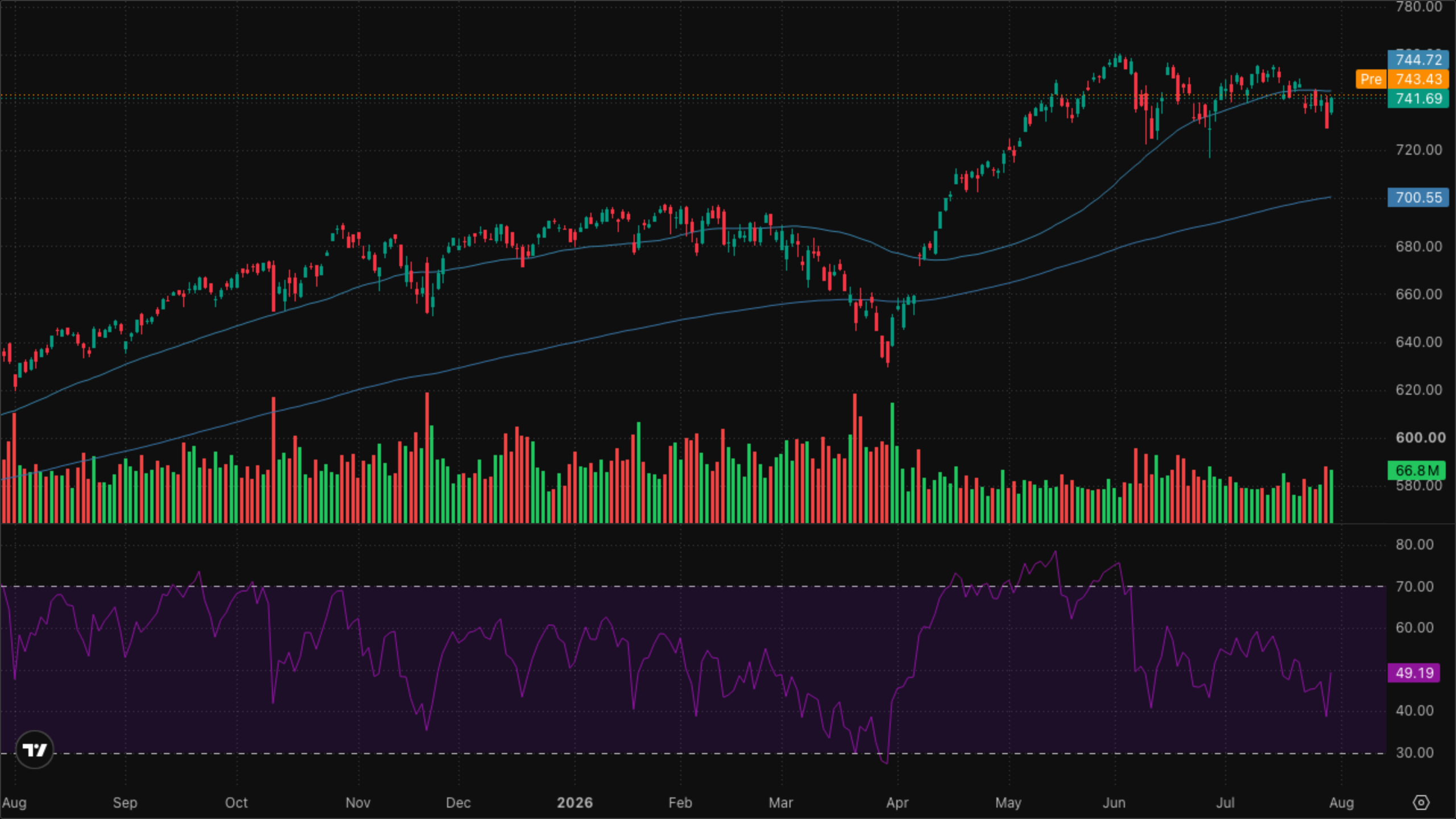Click the orange Pre label

pos(1371,79)
